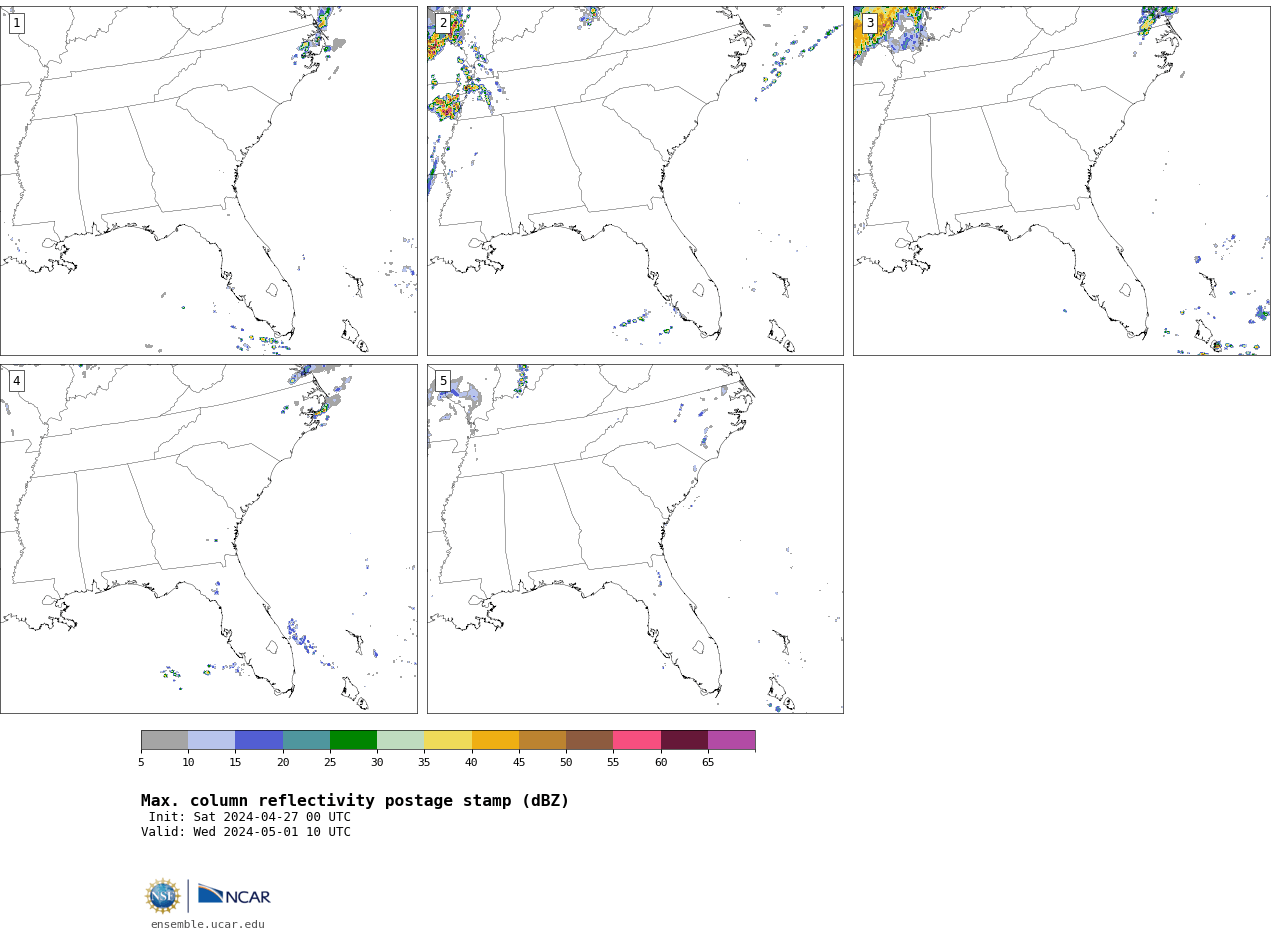Screen dimensions: 1280x936
Task: Click the colorbar tick label 30
Action: click(377, 763)
